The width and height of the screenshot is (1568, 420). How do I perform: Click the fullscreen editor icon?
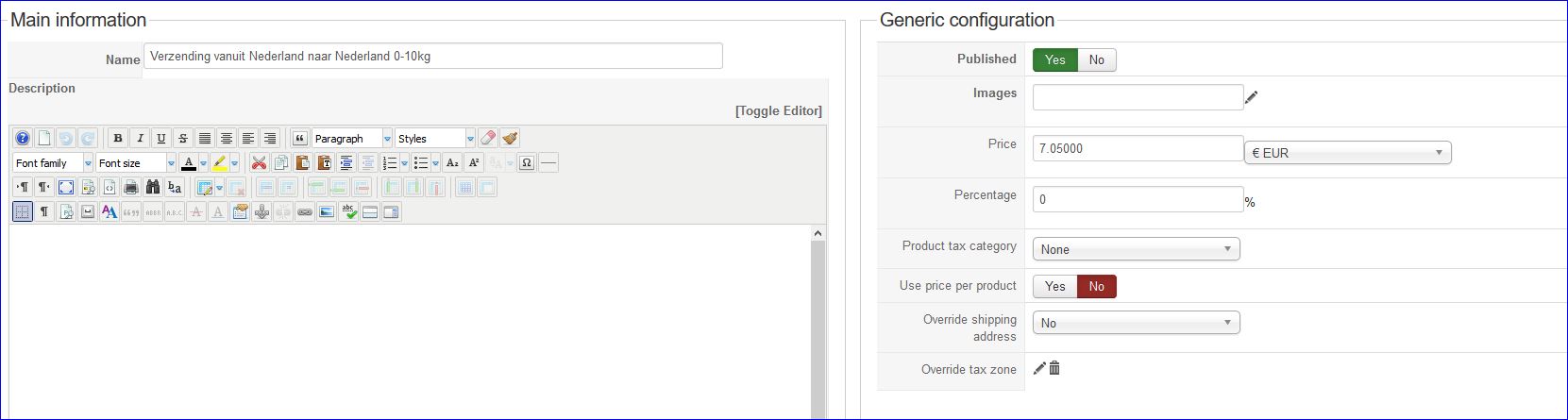click(x=66, y=187)
